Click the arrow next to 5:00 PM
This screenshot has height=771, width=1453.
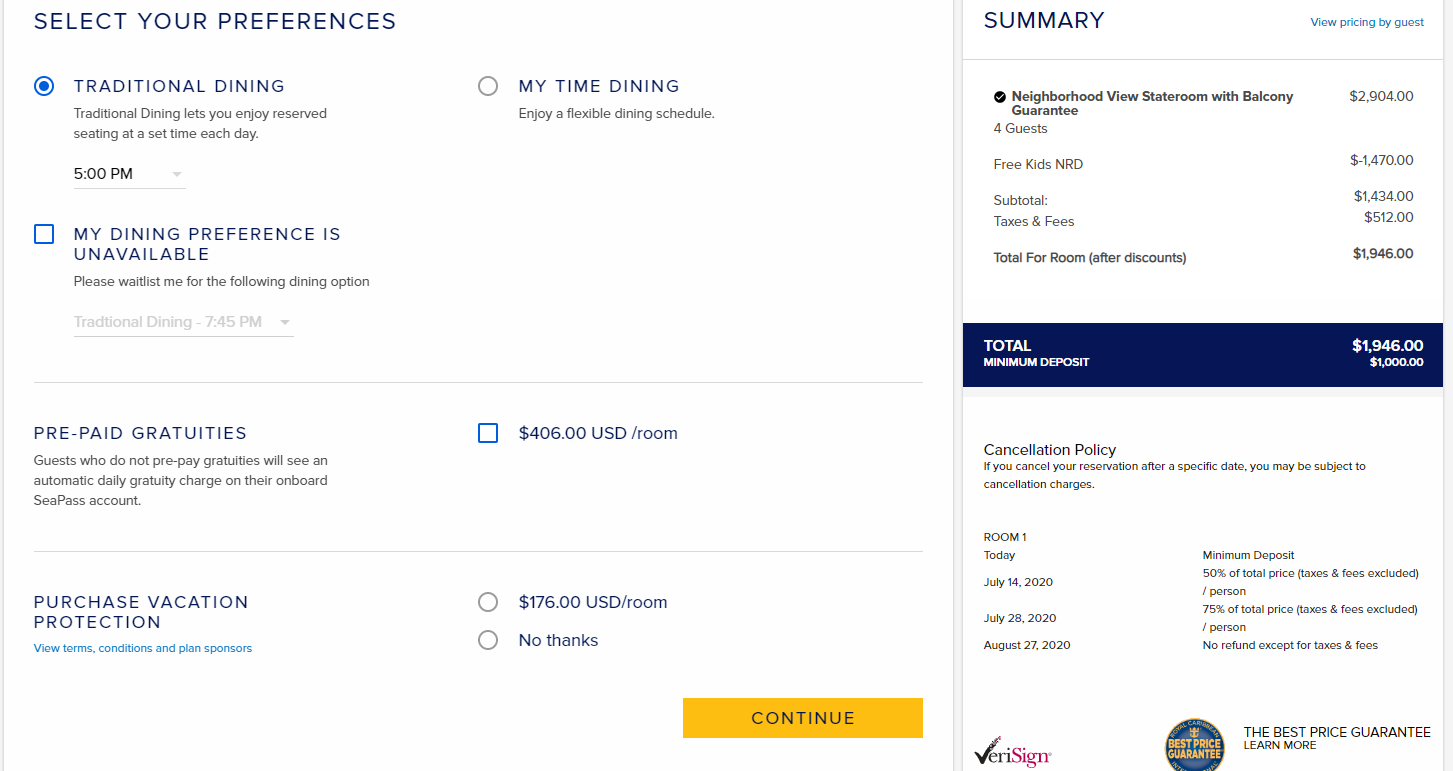[177, 175]
